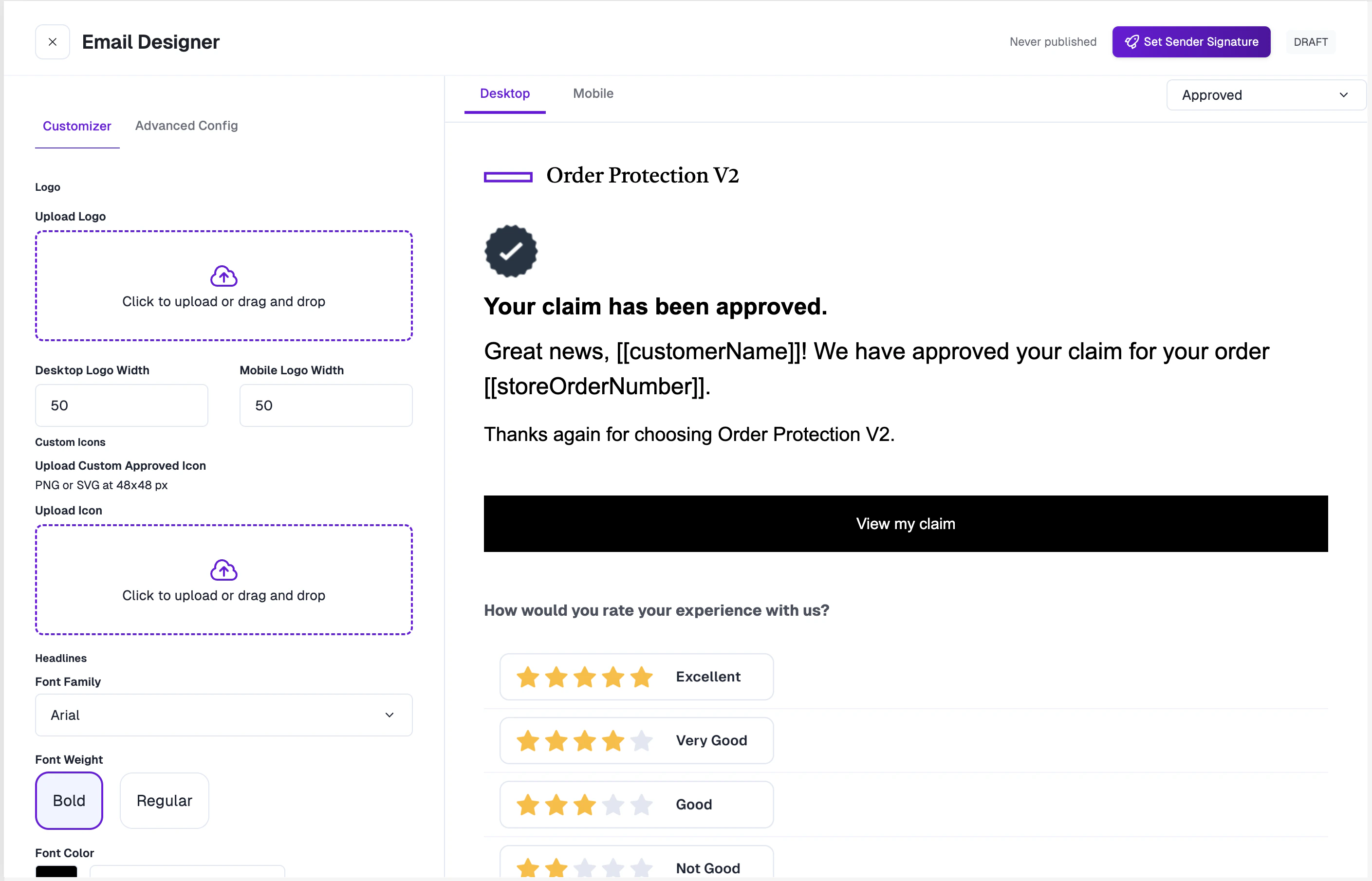
Task: Select Bold font weight
Action: (x=69, y=800)
